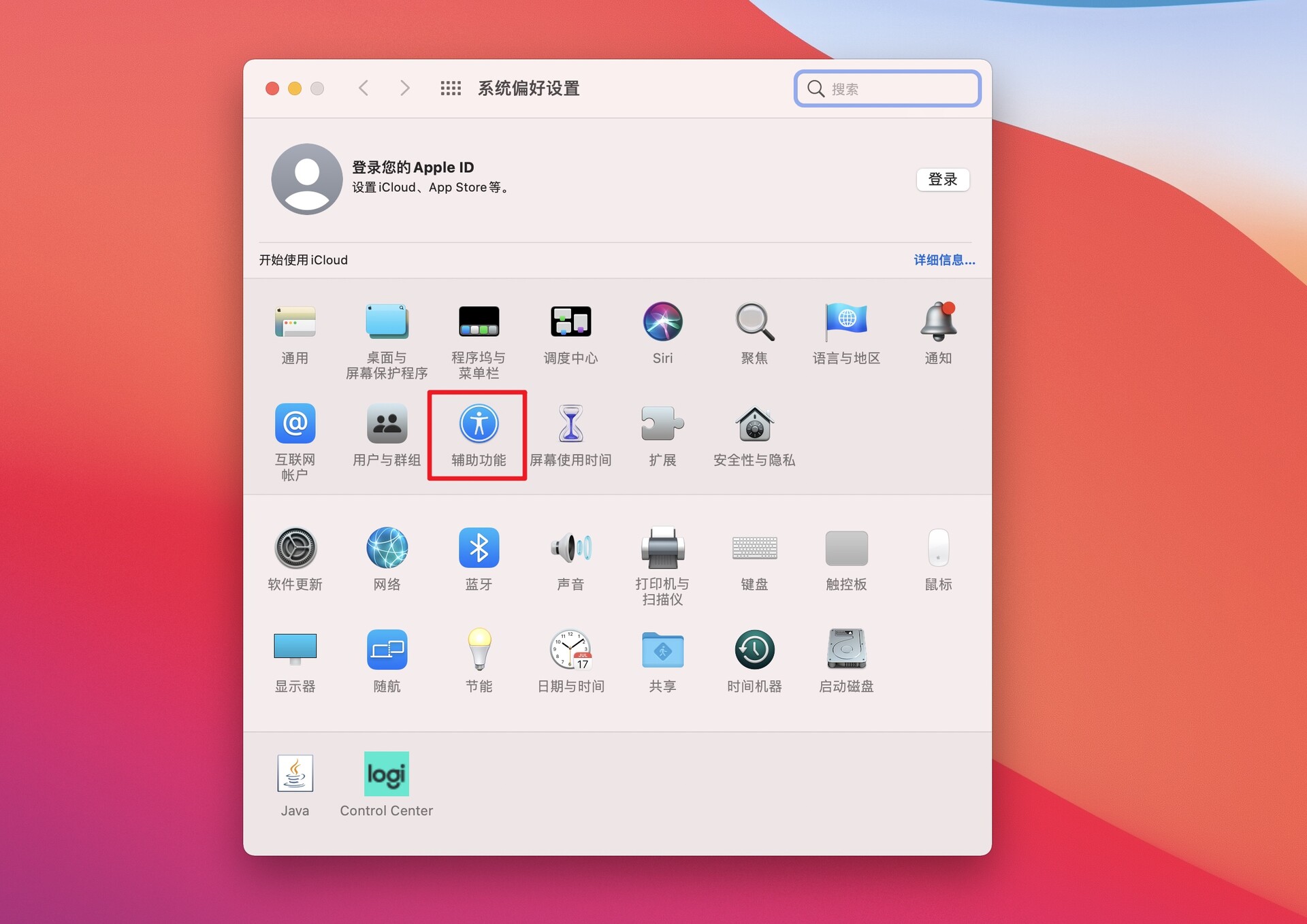Click the 登录 button for Apple ID
The image size is (1307, 924).
tap(943, 179)
